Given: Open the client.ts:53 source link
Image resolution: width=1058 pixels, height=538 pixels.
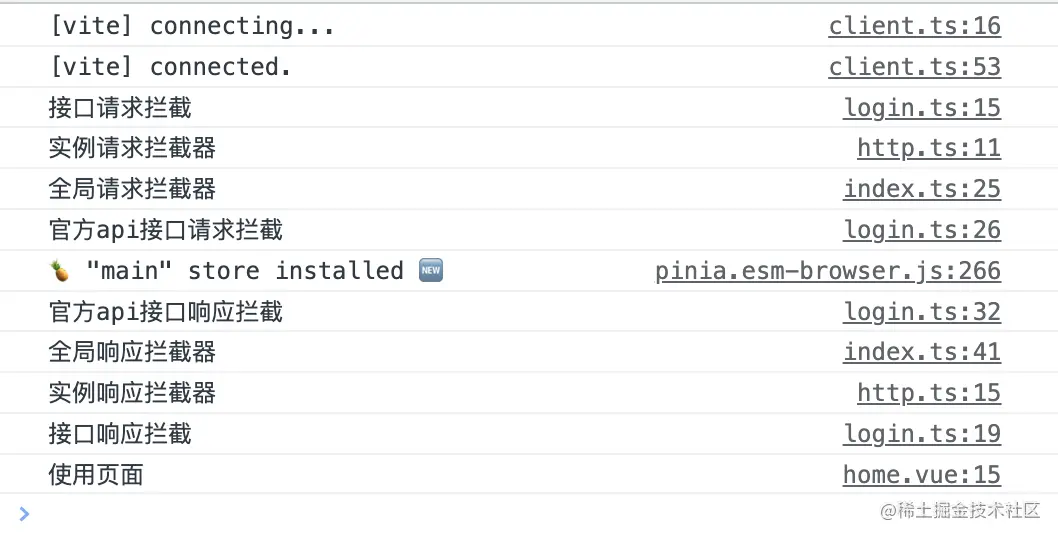Looking at the screenshot, I should click(x=914, y=67).
